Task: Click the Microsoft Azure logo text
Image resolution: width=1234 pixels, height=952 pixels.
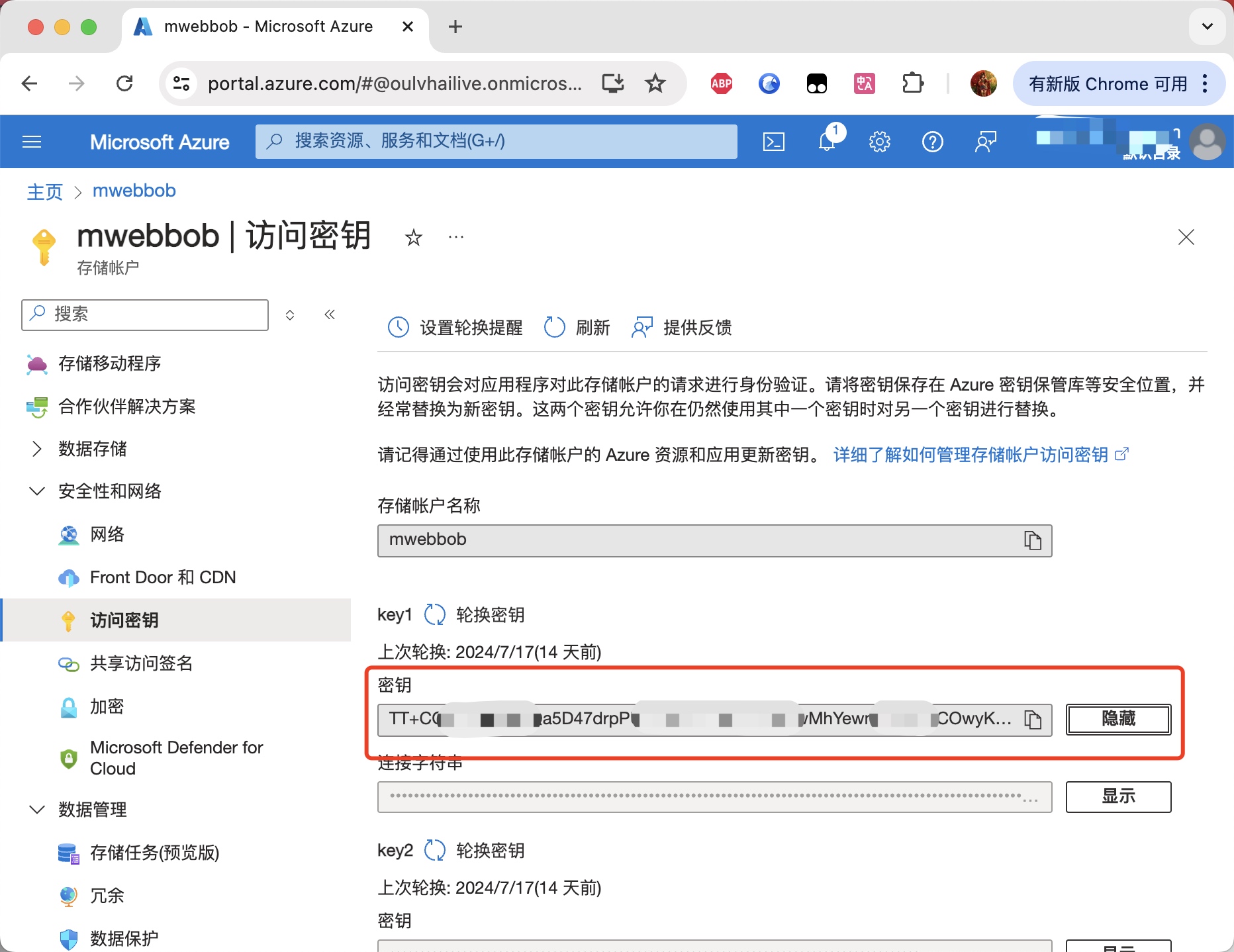Action: coord(160,142)
